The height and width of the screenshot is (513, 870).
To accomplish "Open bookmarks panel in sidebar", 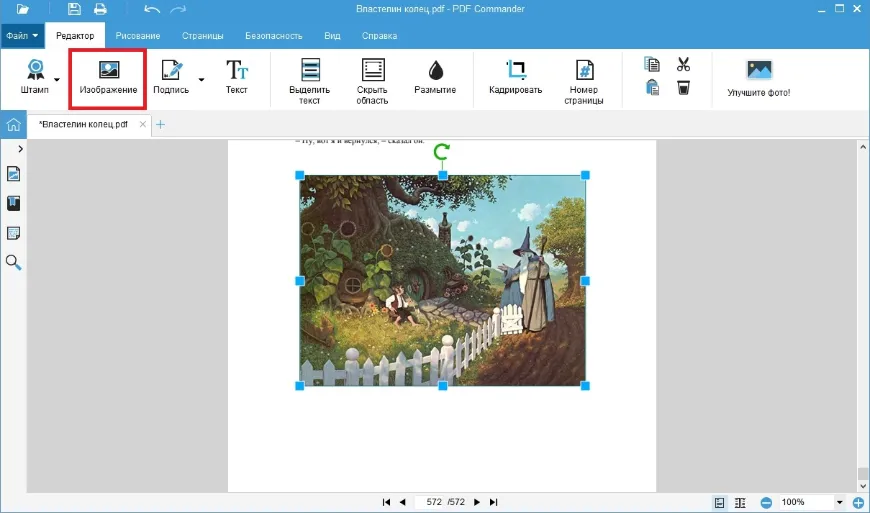I will [13, 204].
